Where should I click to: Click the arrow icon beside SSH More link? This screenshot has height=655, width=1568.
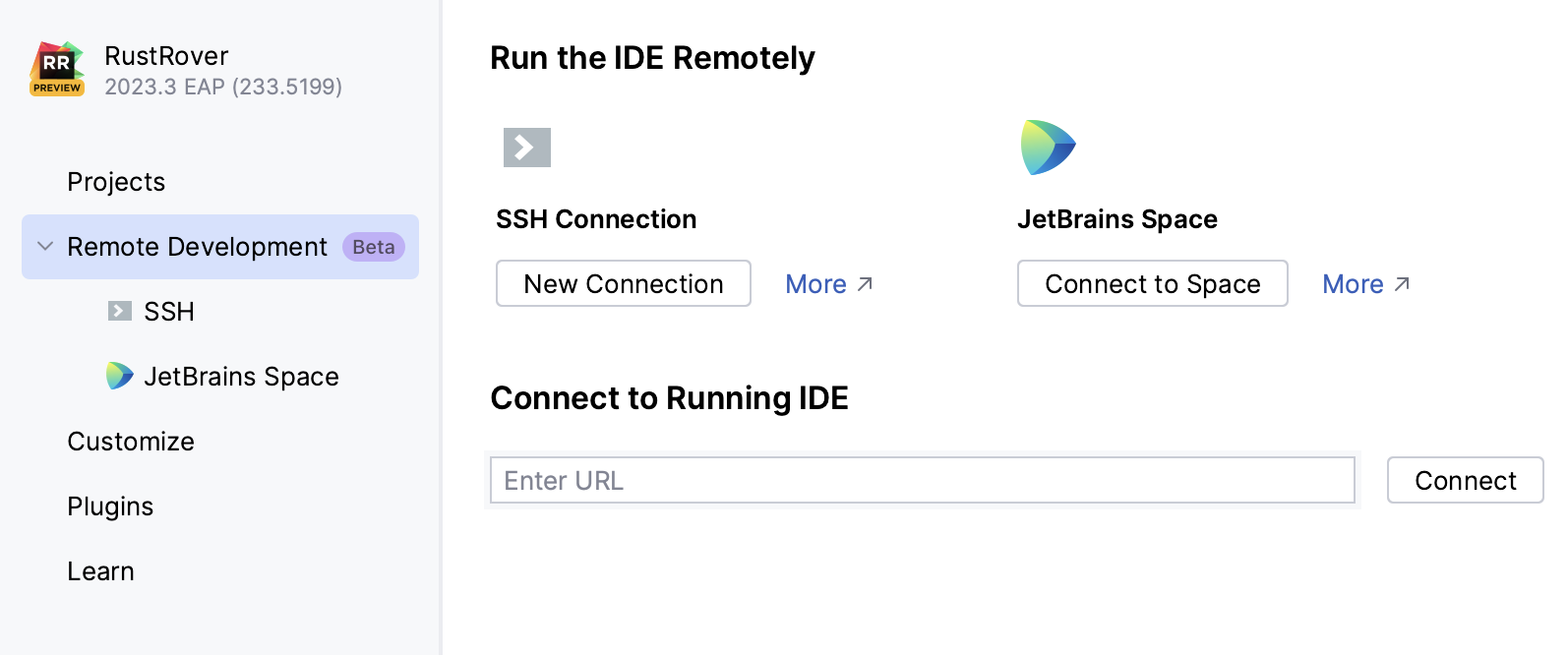pyautogui.click(x=865, y=284)
